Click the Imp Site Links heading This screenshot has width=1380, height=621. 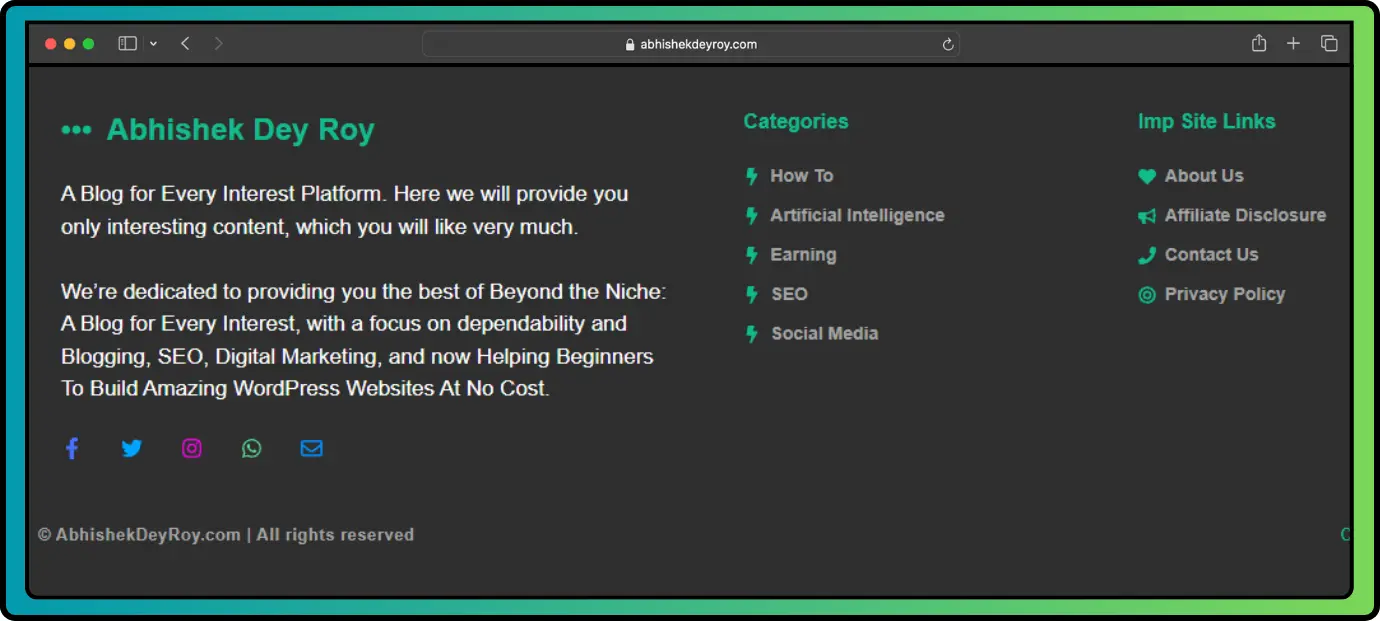[1207, 121]
